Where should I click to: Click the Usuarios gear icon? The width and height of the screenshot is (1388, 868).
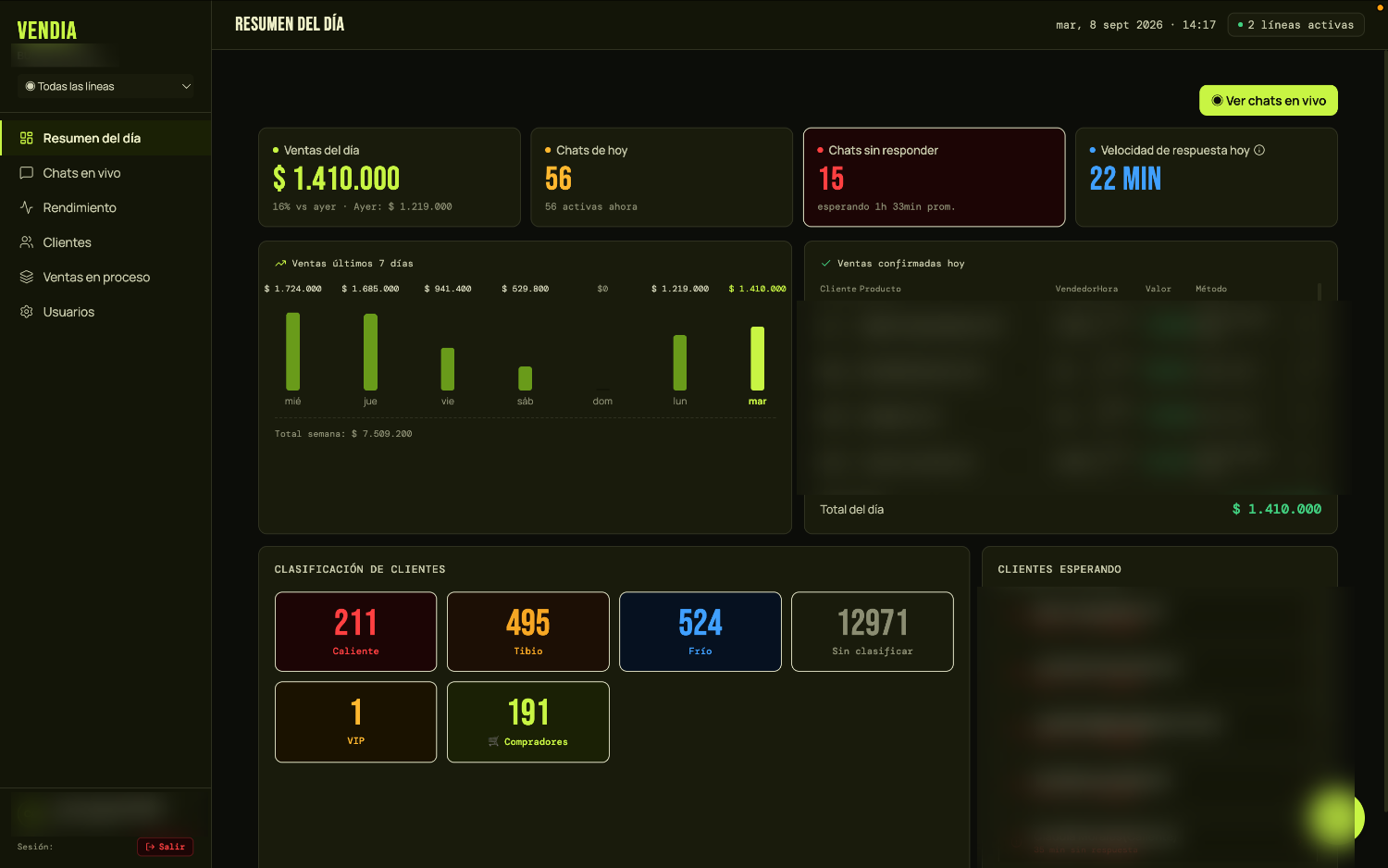click(x=26, y=312)
